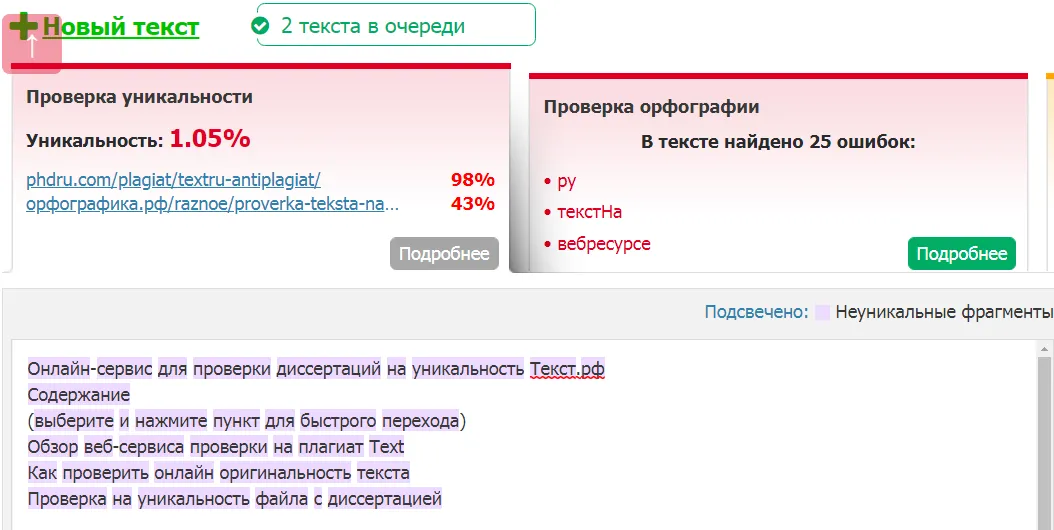Open the орфографика.рф source link
Screen dimensions: 1054x530
click(212, 204)
